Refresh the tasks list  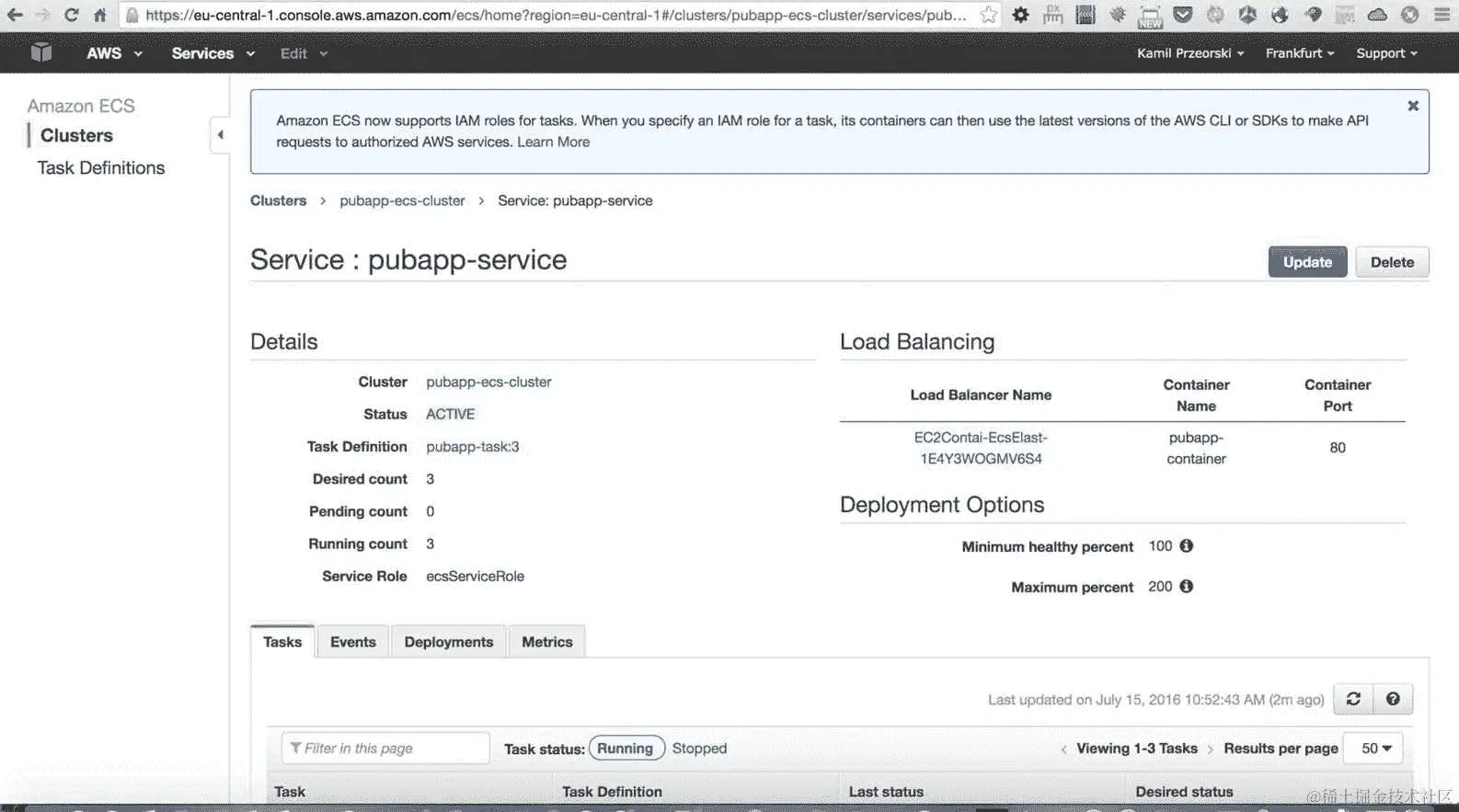click(x=1353, y=699)
